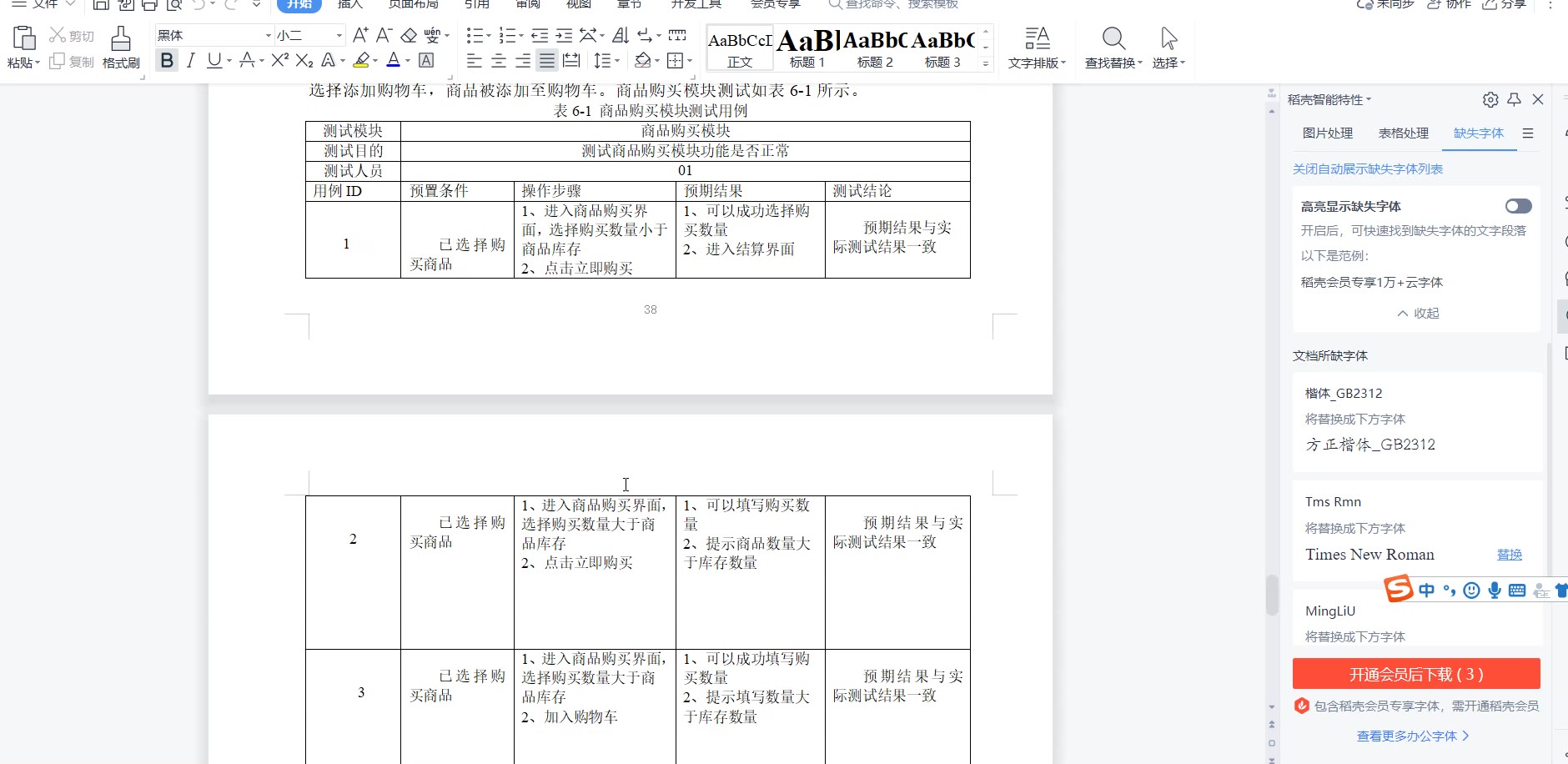Viewport: 1568px width, 764px height.
Task: Apply distributed alignment
Action: [x=571, y=60]
